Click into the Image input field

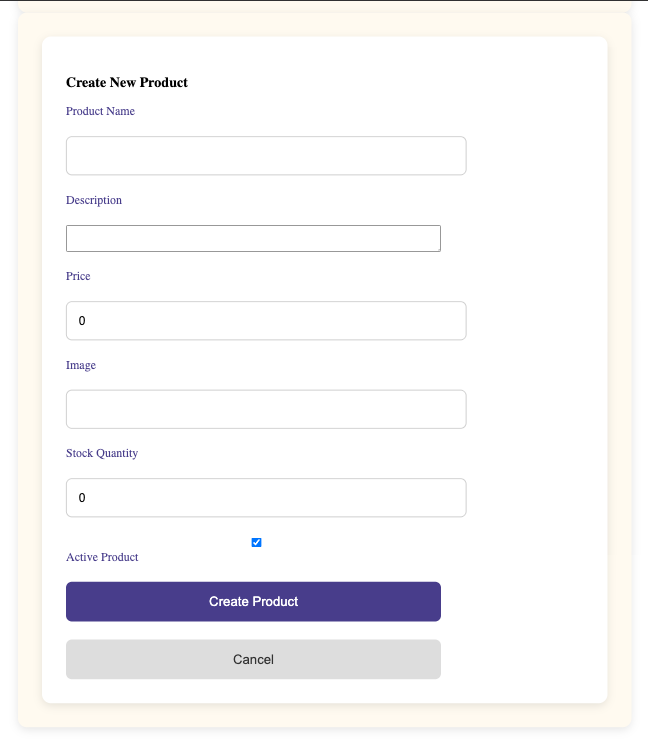tap(266, 409)
